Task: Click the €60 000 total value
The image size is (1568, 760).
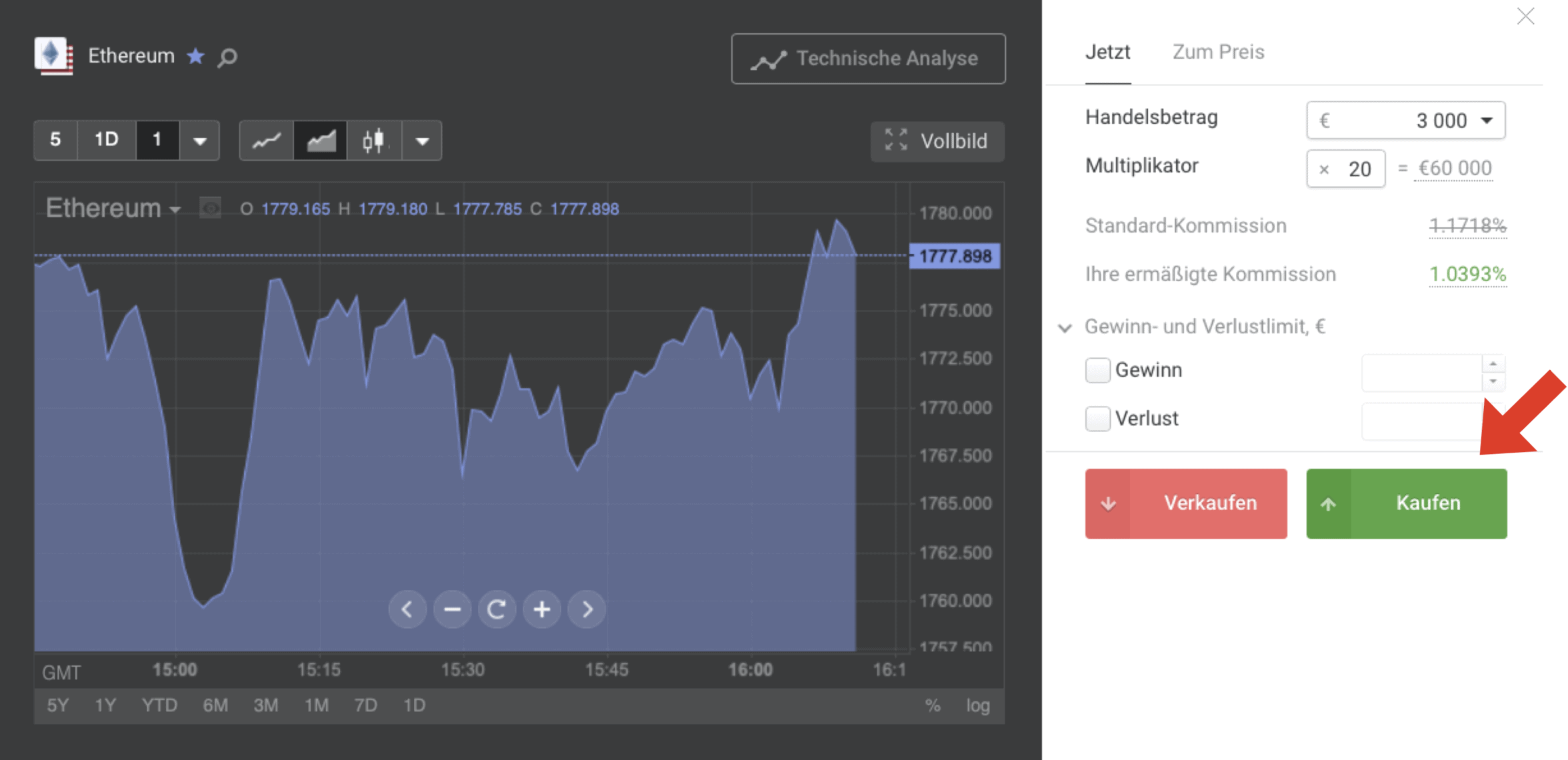Action: 1454,169
